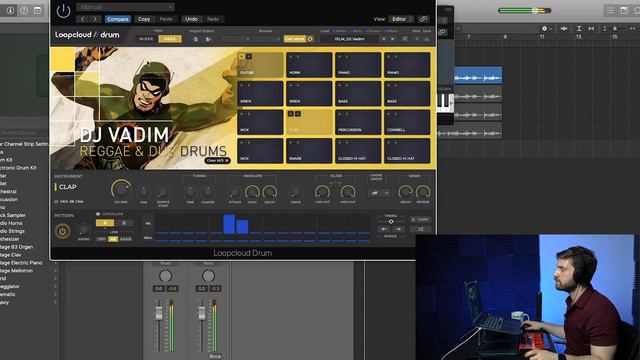Mute the Clap pad
Viewport: 640px width, 360px height.
pyautogui.click(x=291, y=114)
